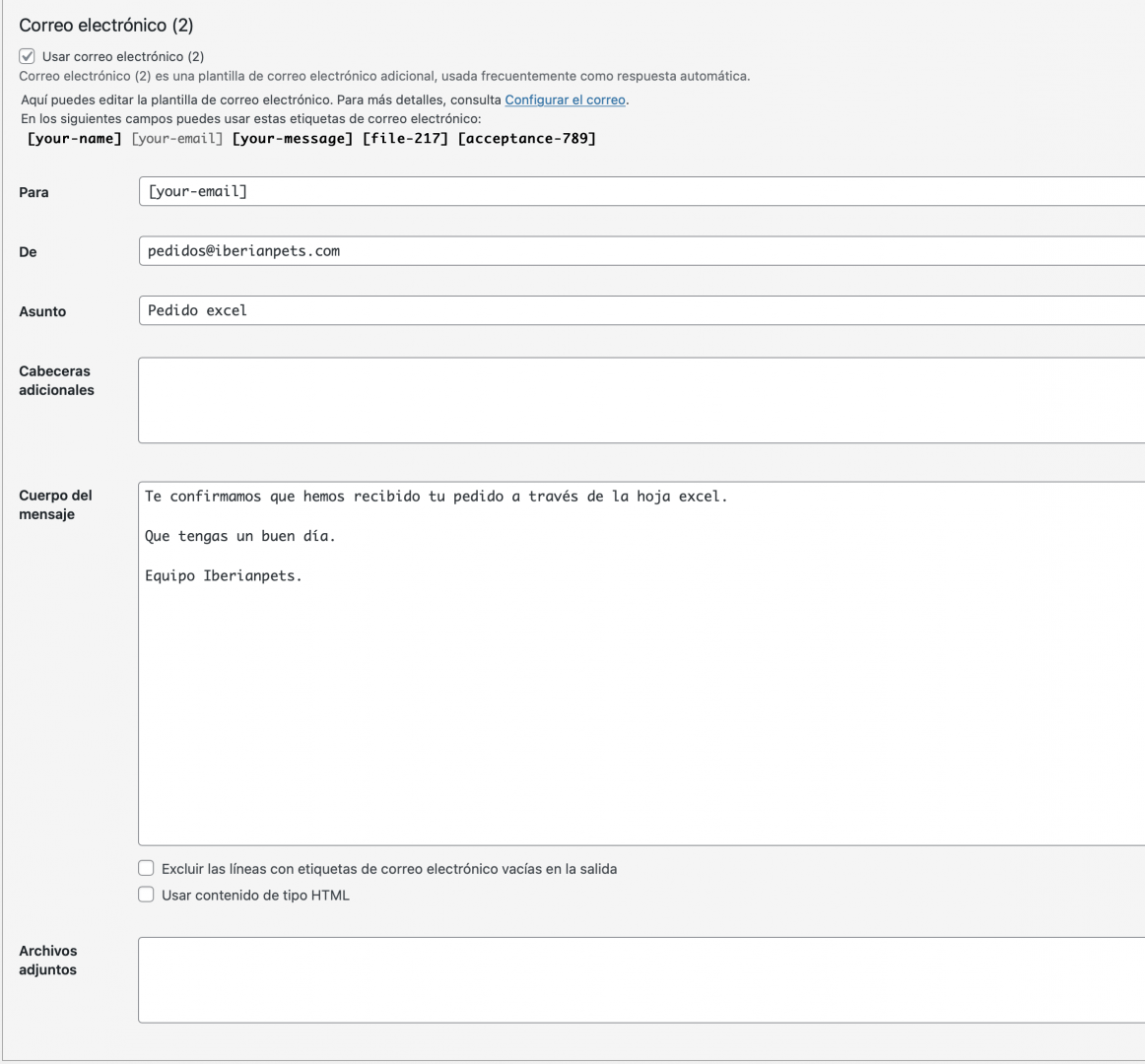The width and height of the screenshot is (1145, 1064).
Task: Click the respuesta automática description sentence
Action: pyautogui.click(x=384, y=76)
